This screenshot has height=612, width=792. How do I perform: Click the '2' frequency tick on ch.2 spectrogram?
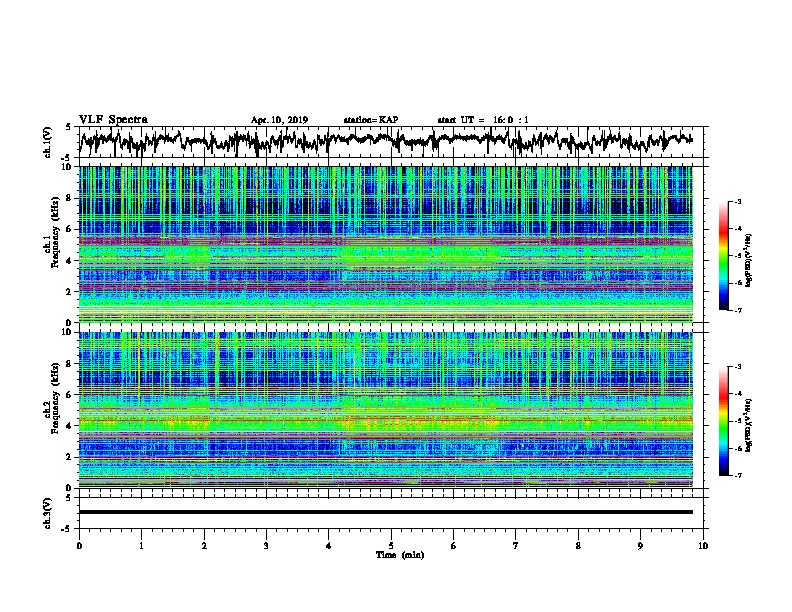70,457
